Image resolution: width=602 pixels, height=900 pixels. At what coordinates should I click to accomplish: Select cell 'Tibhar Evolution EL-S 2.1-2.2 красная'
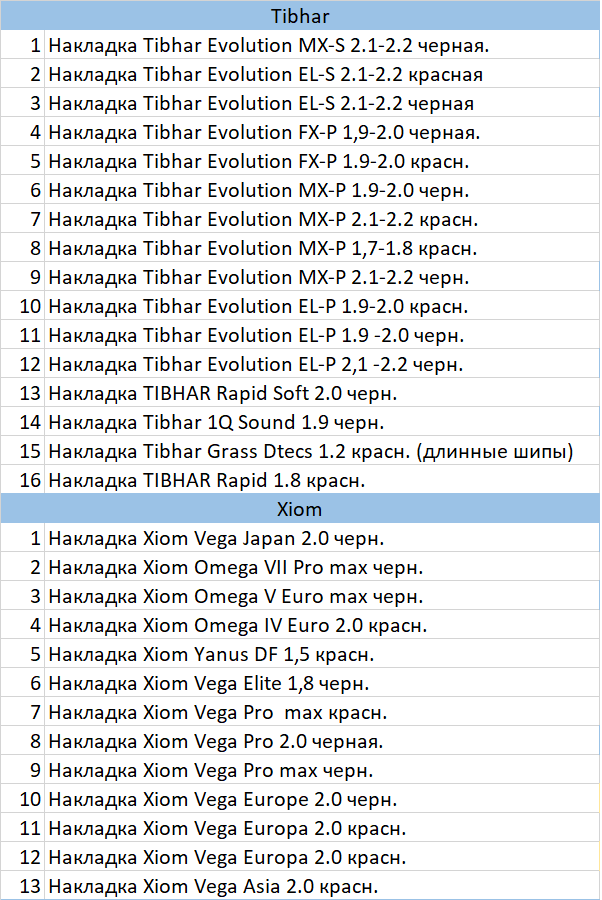click(322, 74)
